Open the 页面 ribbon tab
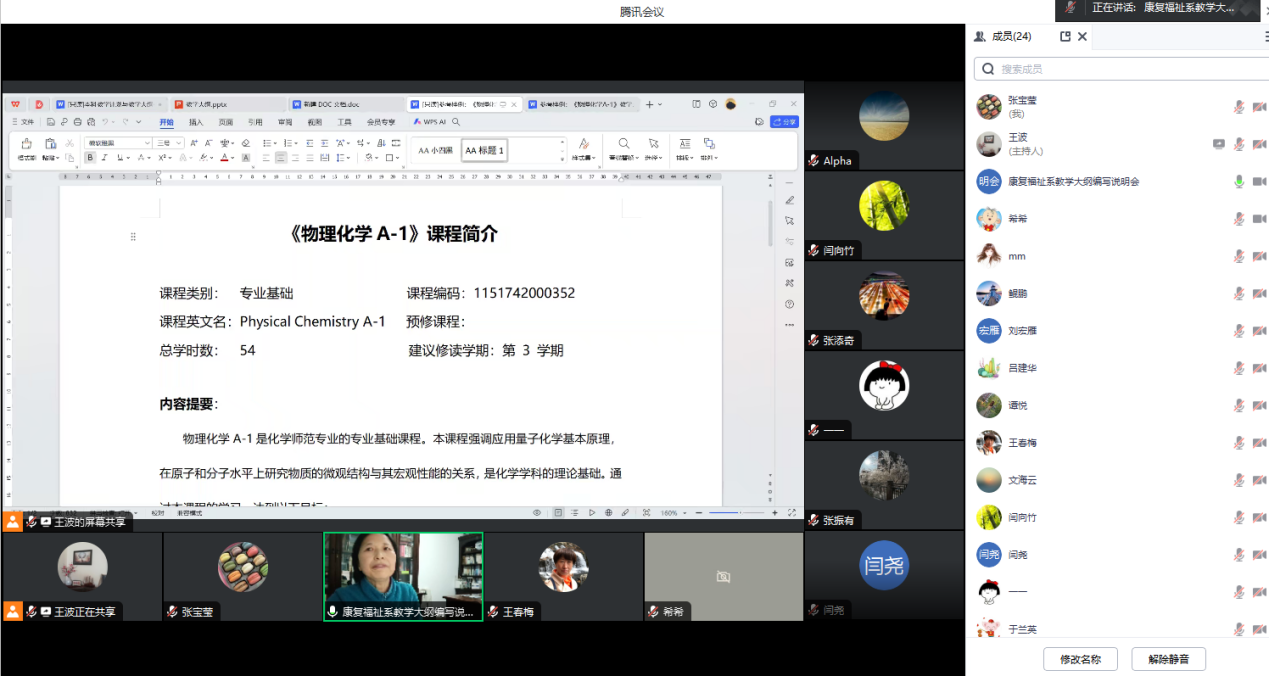The height and width of the screenshot is (676, 1269). click(x=226, y=122)
